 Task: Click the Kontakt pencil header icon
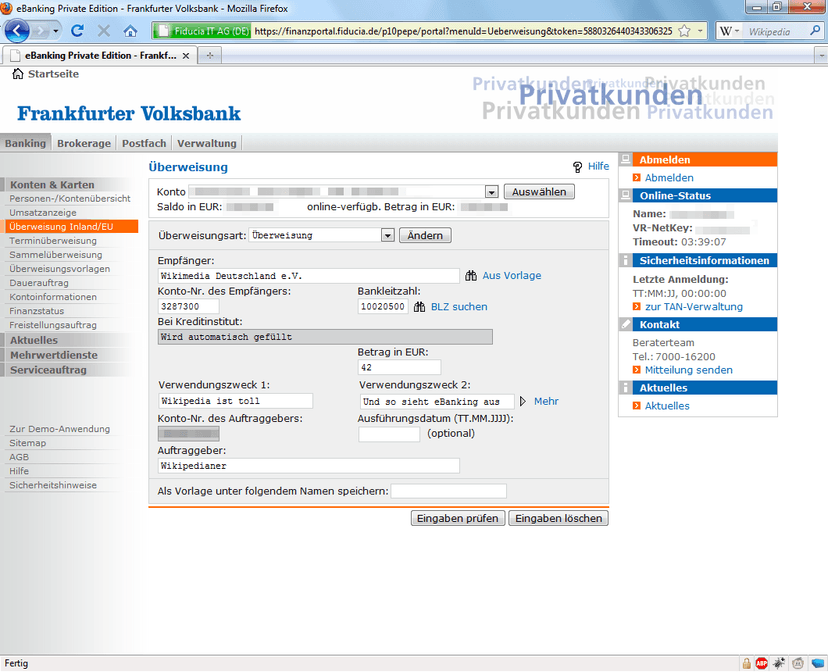point(626,324)
